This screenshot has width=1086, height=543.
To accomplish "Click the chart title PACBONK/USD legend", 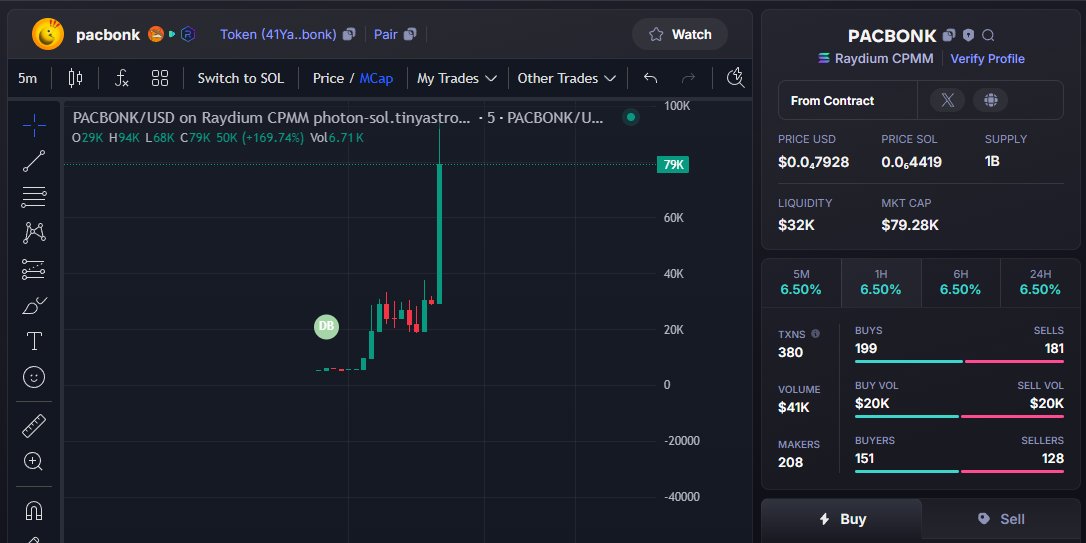I will tap(338, 118).
